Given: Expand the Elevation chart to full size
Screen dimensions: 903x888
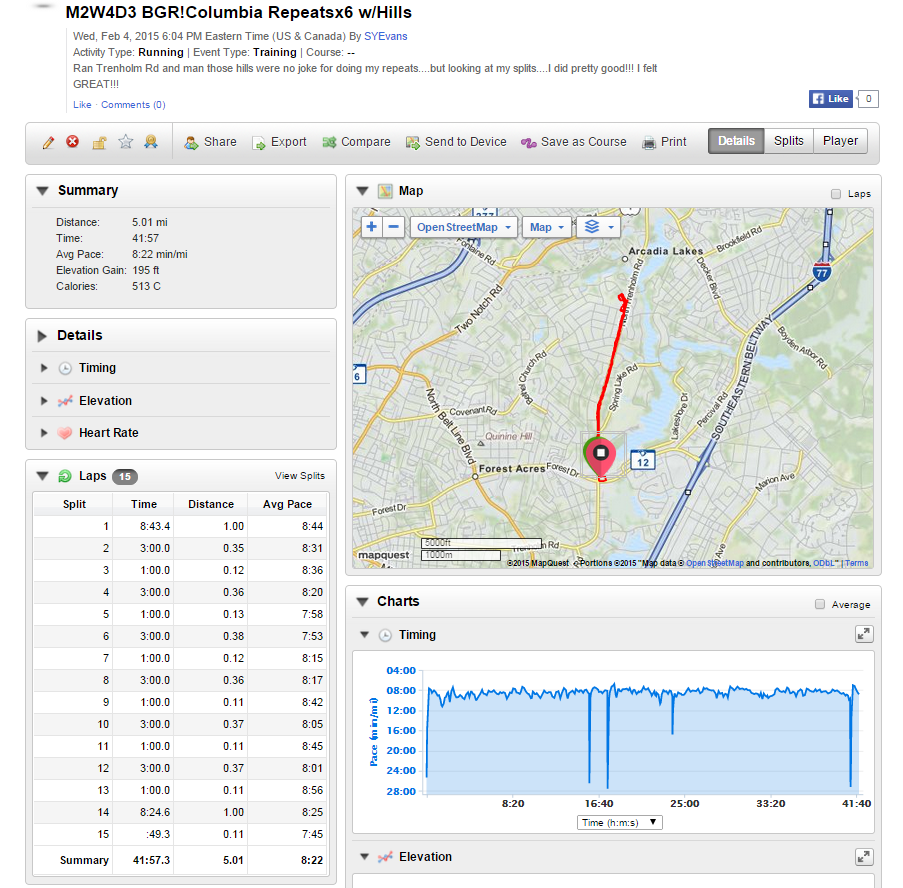Looking at the screenshot, I should tap(864, 857).
